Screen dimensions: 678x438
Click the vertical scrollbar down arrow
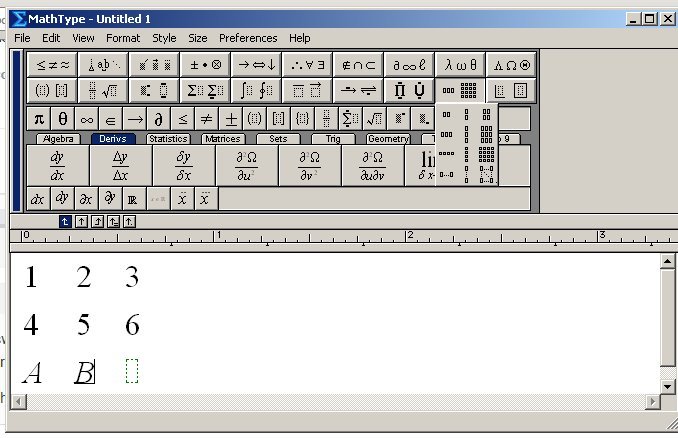(x=667, y=386)
